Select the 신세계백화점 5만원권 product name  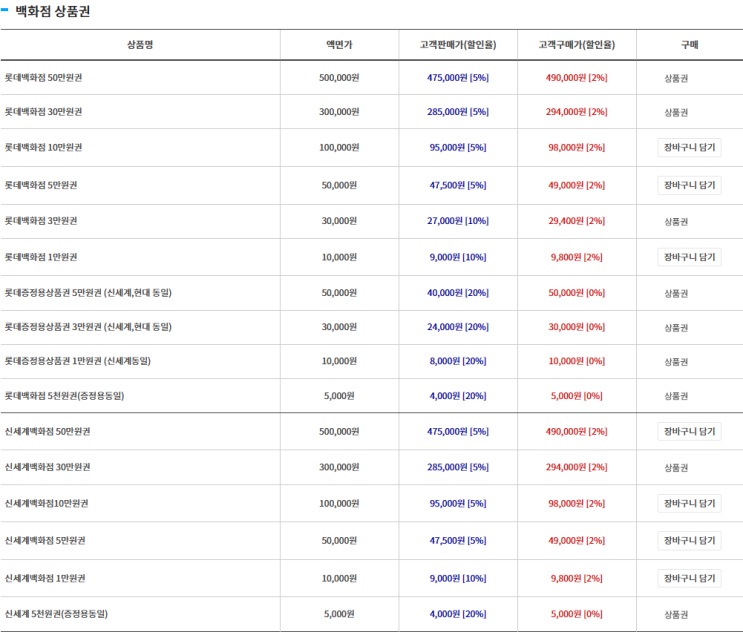point(45,541)
